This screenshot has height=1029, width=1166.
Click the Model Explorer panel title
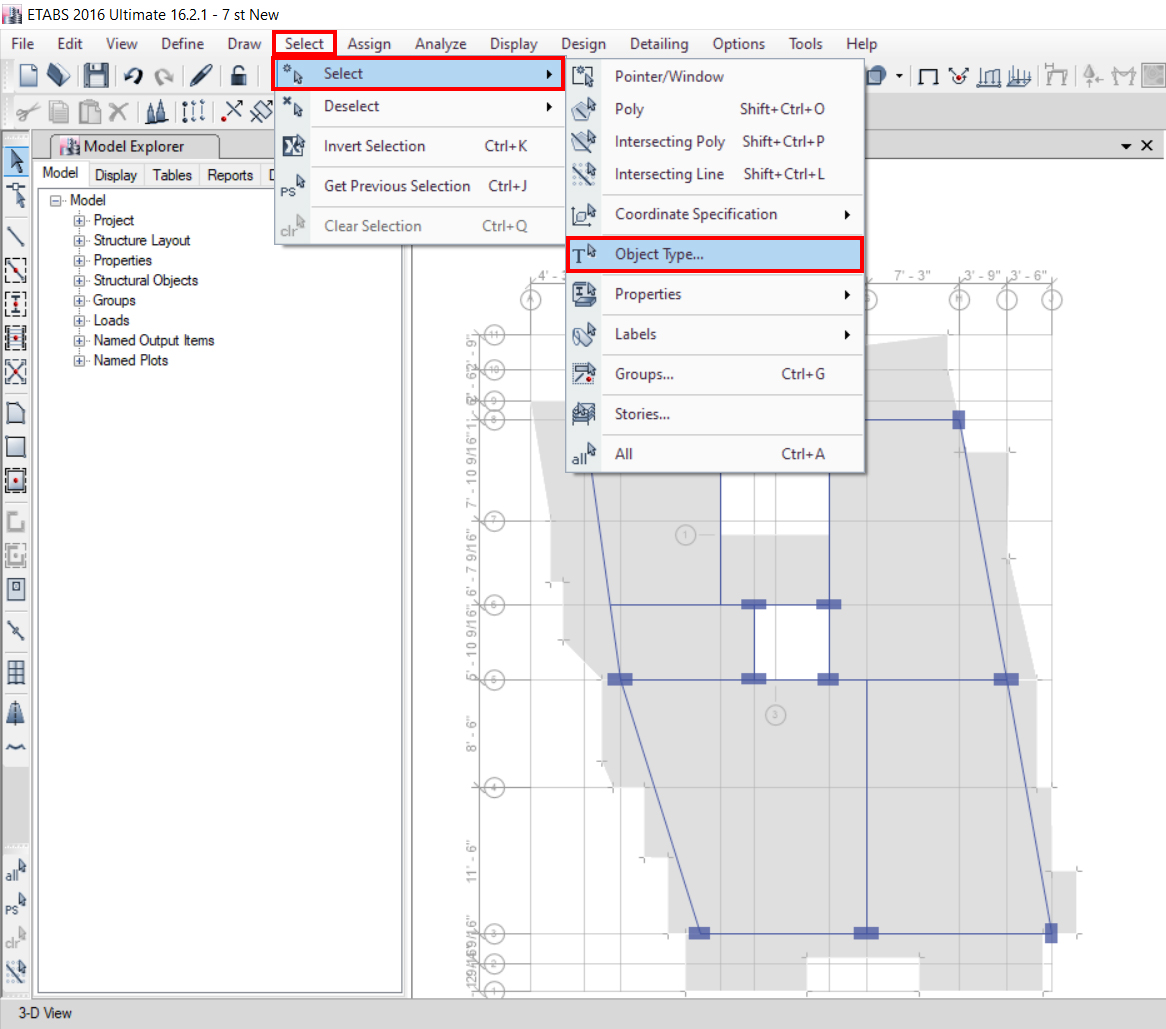pyautogui.click(x=133, y=146)
